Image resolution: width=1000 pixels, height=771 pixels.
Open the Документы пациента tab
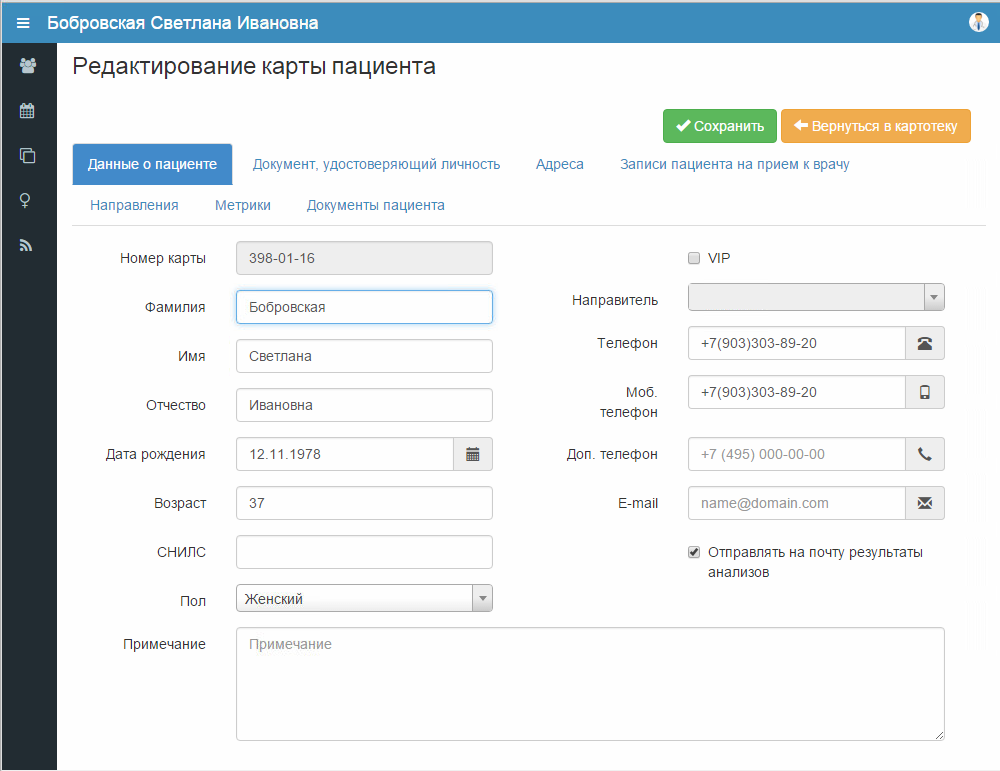click(x=375, y=205)
